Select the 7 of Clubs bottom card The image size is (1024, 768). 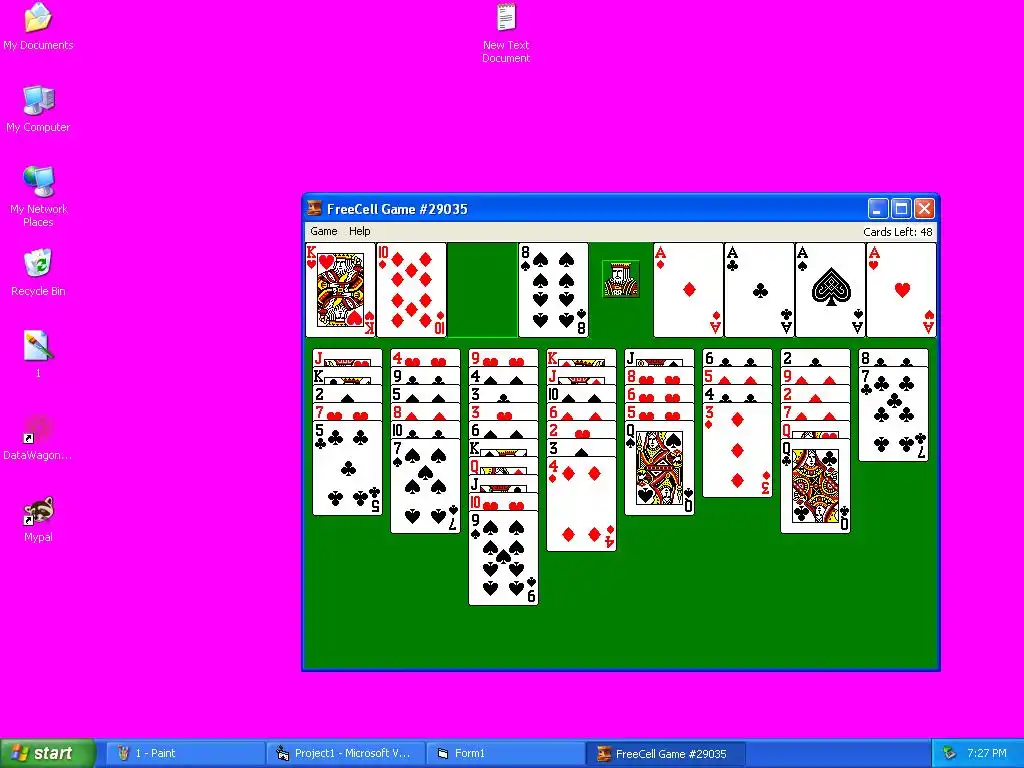(x=893, y=415)
